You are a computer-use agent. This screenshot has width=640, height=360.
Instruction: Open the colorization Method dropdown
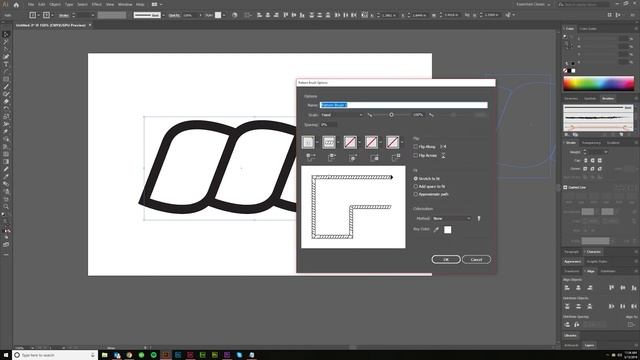(x=452, y=218)
